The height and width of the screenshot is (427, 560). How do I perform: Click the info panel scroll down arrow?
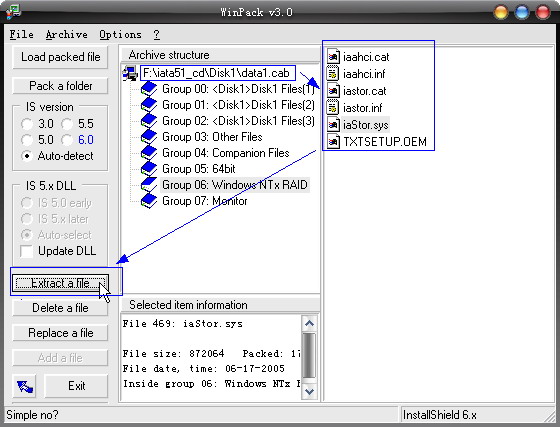(x=309, y=391)
